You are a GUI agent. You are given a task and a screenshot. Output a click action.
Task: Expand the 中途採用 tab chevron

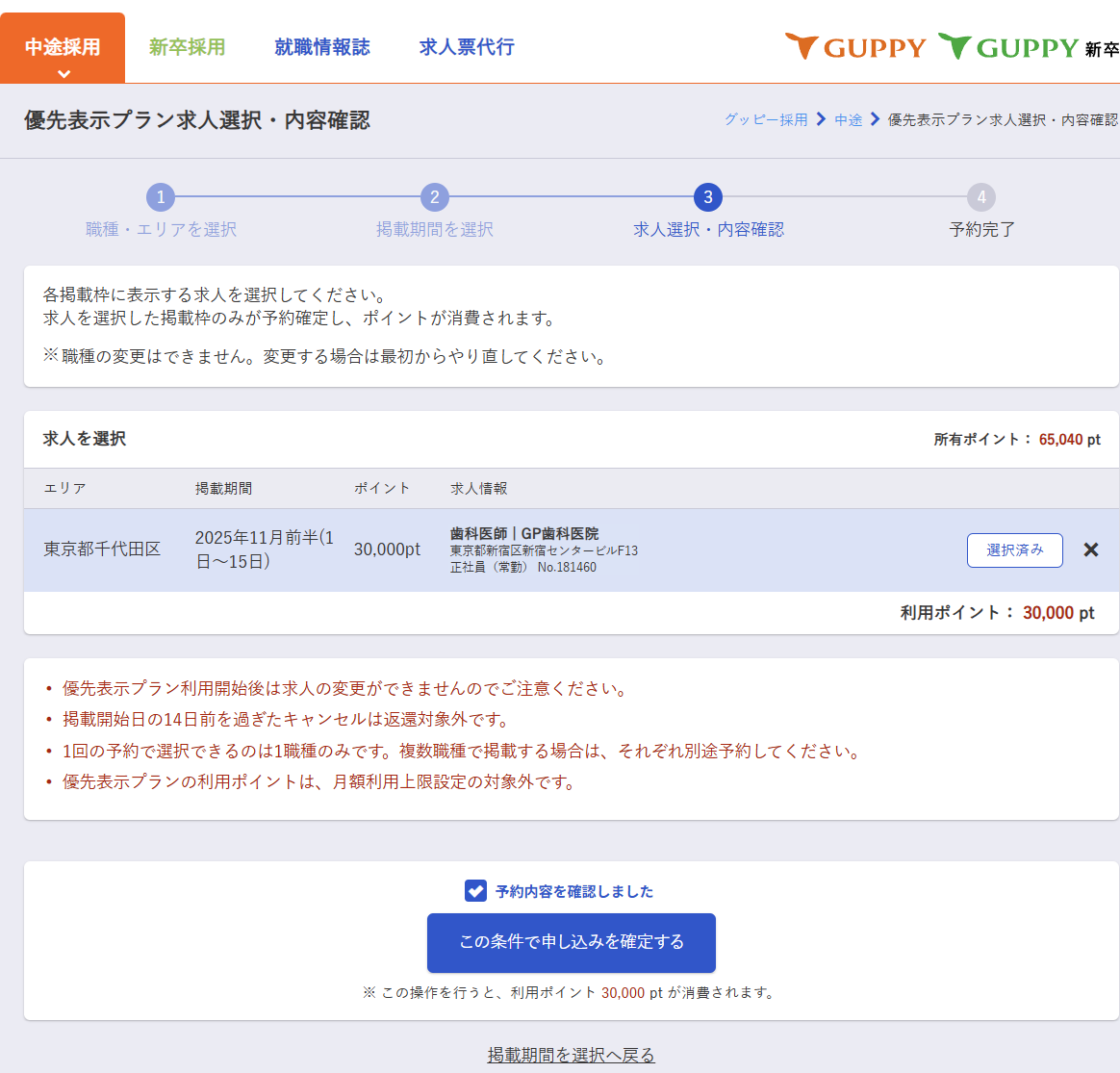point(64,73)
